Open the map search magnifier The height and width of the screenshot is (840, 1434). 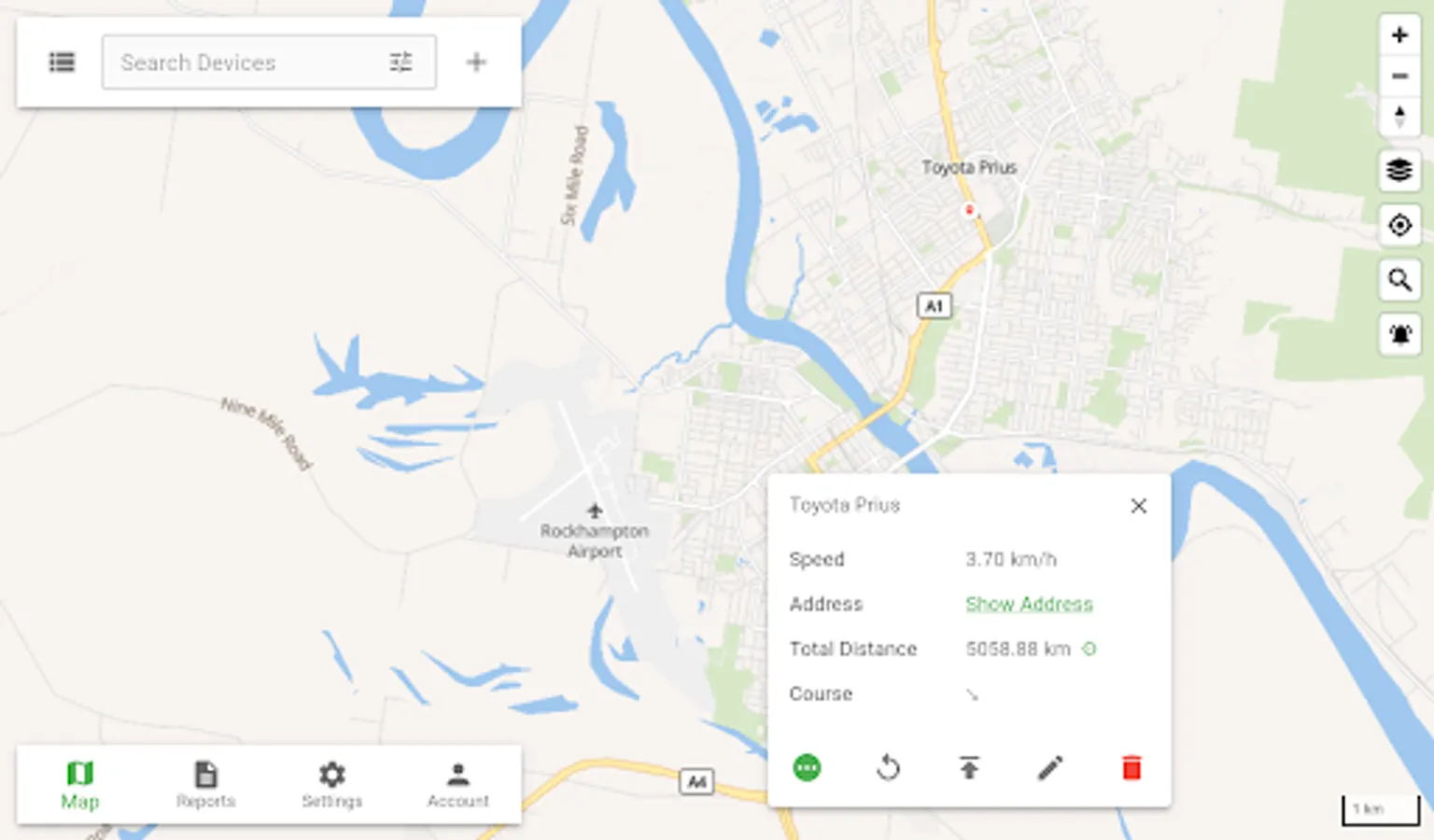1399,279
